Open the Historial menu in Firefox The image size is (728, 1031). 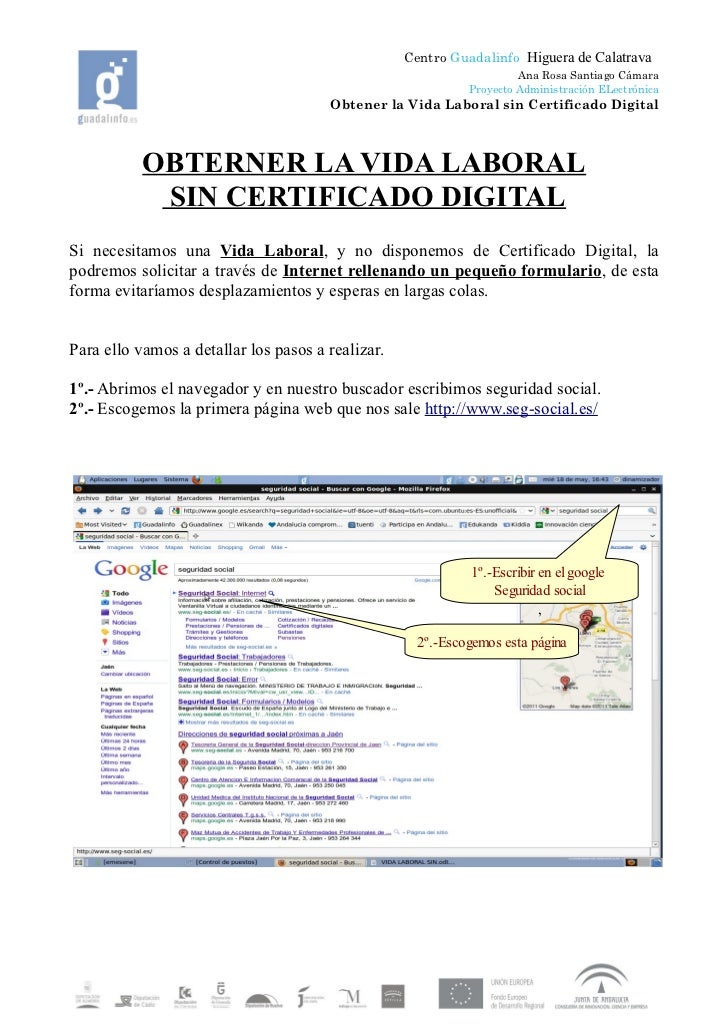tap(158, 498)
